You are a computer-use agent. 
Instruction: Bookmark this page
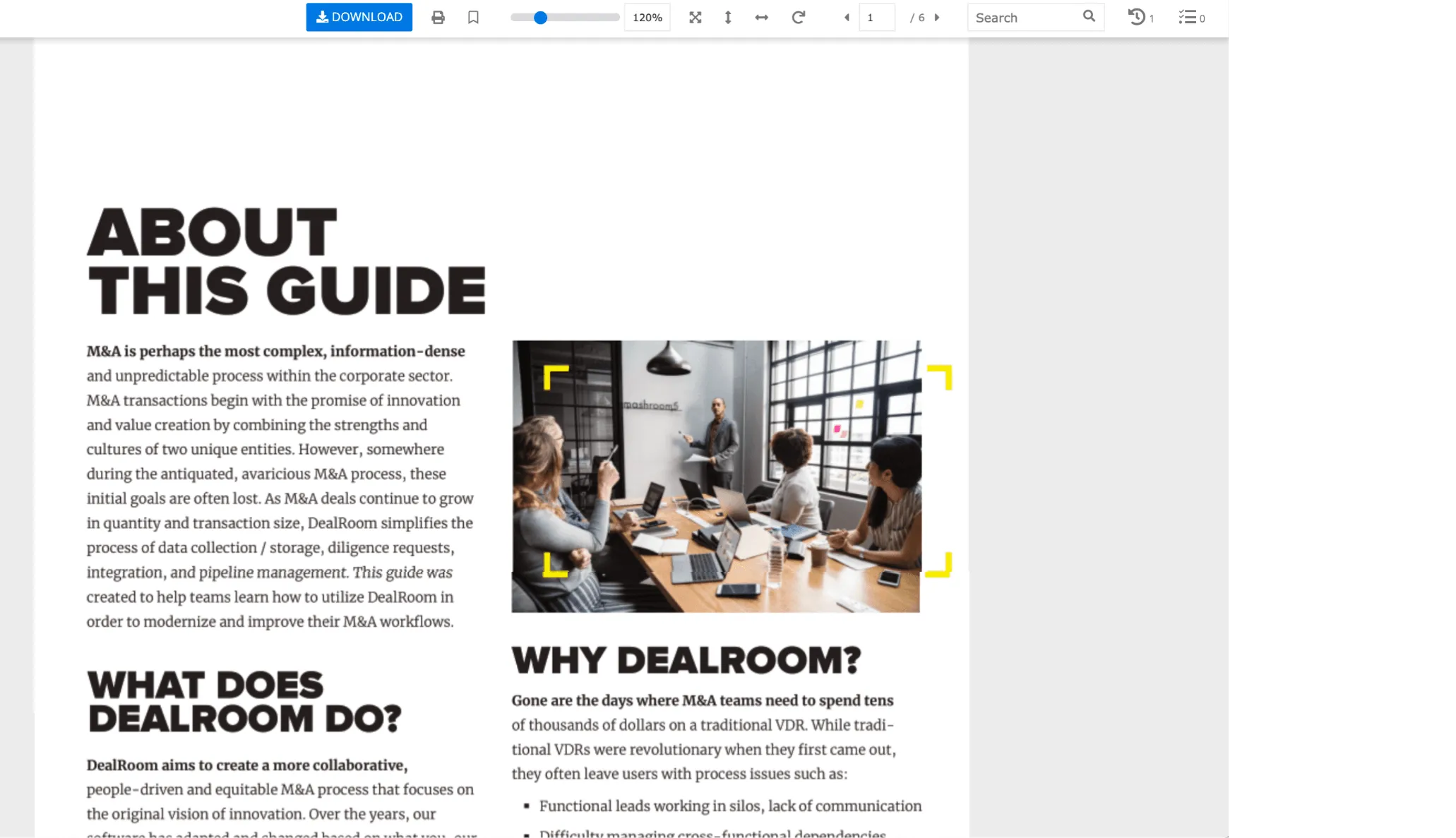coord(473,18)
